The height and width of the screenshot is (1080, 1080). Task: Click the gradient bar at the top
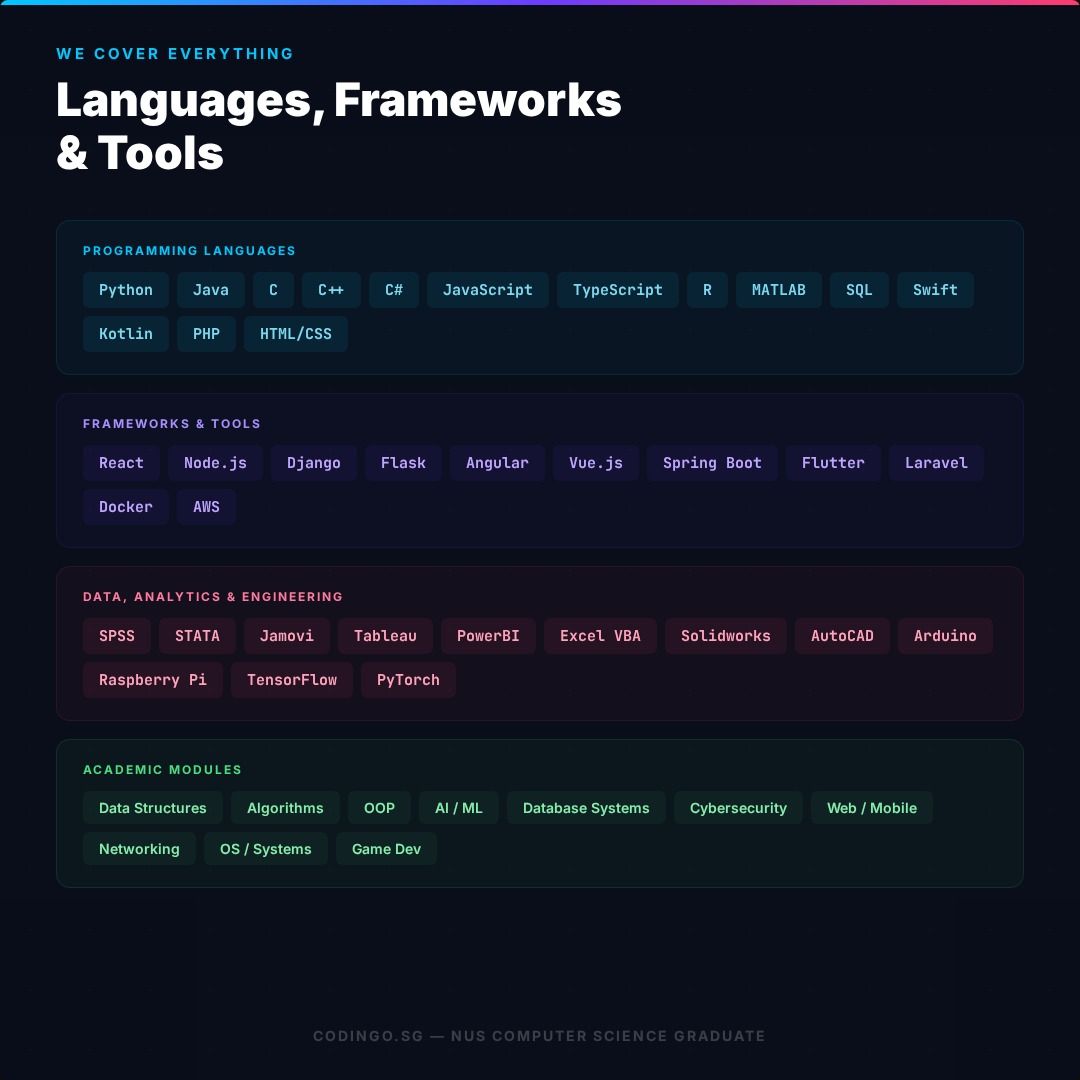pos(540,4)
